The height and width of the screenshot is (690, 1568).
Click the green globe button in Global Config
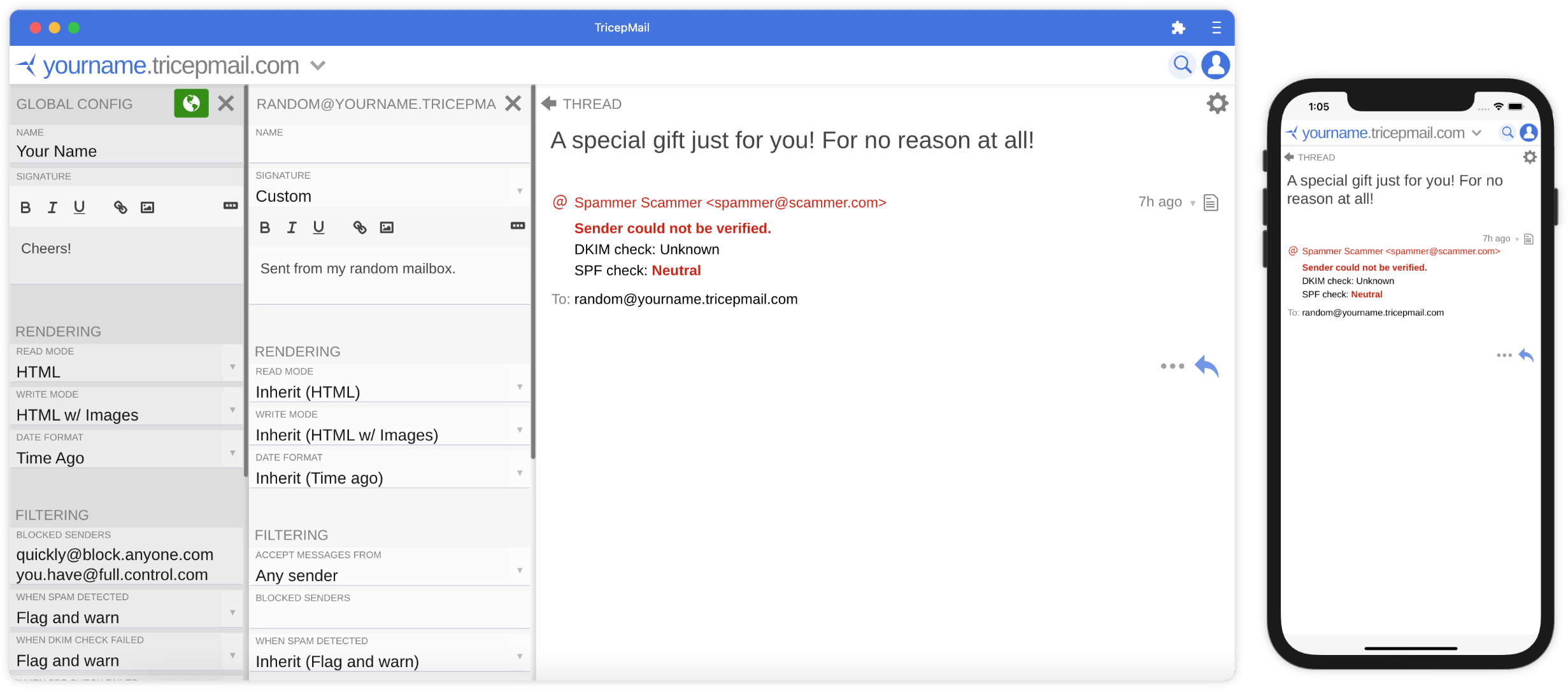pyautogui.click(x=191, y=103)
